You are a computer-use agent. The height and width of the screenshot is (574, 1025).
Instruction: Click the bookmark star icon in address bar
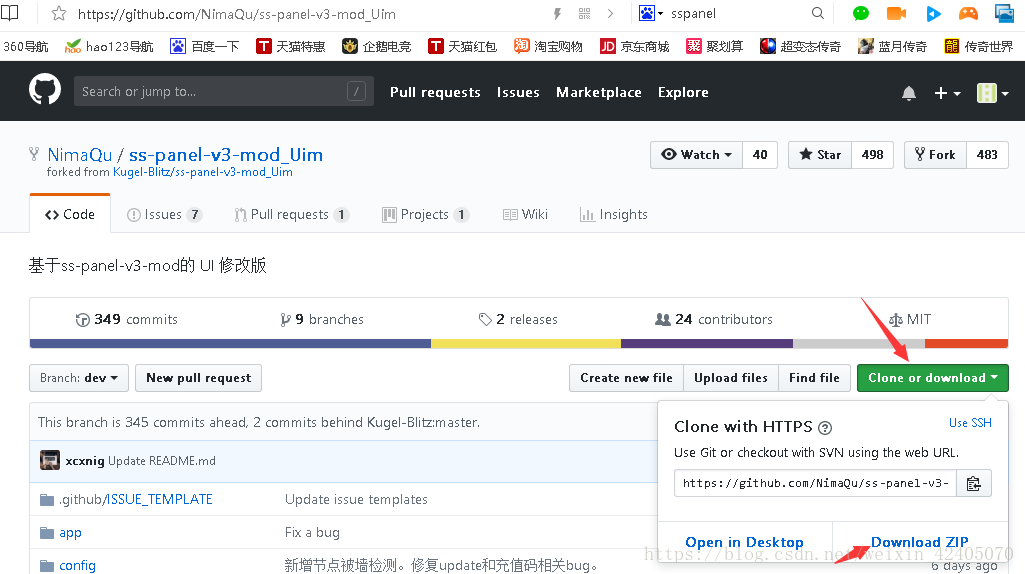[59, 14]
